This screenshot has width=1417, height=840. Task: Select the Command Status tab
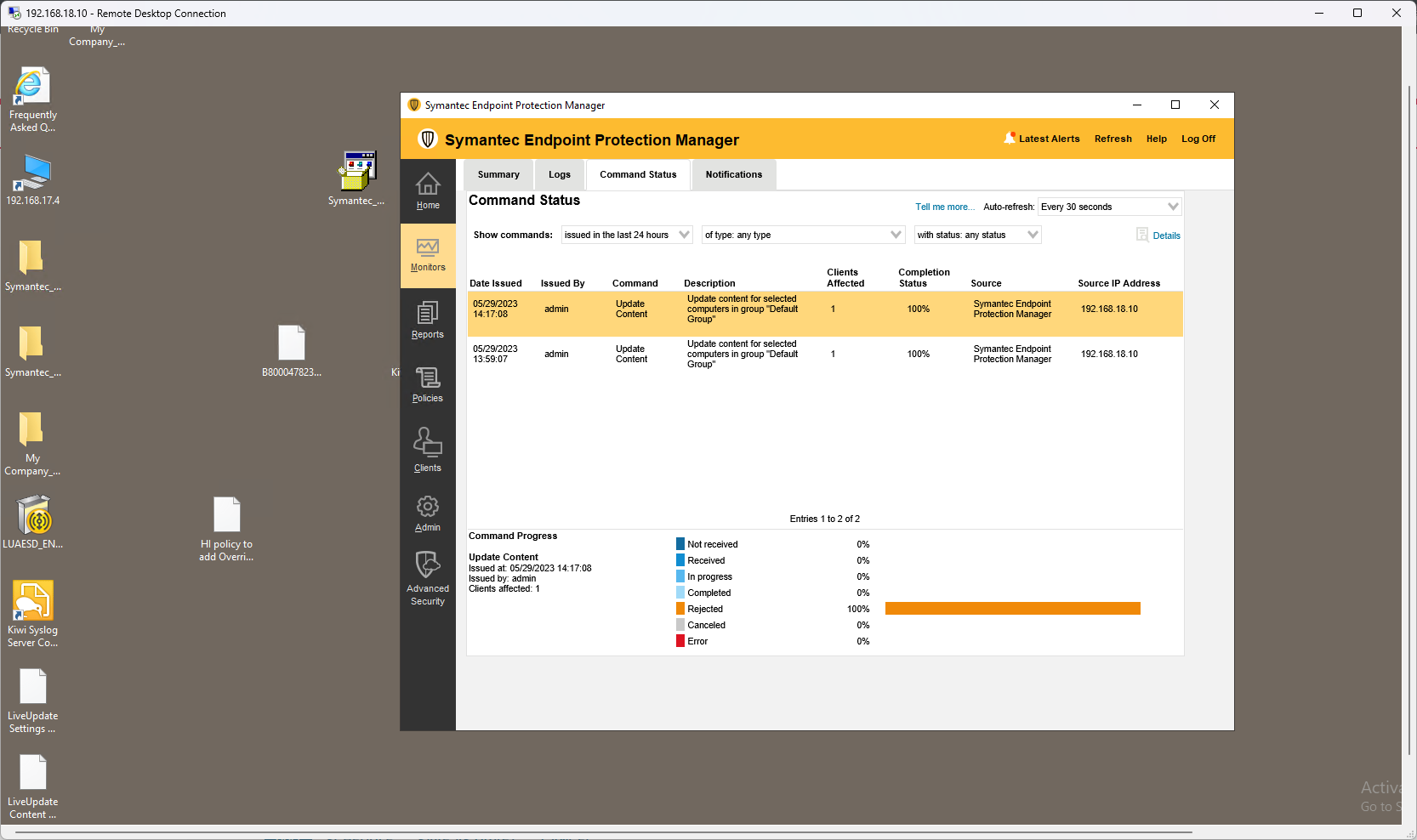pyautogui.click(x=638, y=174)
